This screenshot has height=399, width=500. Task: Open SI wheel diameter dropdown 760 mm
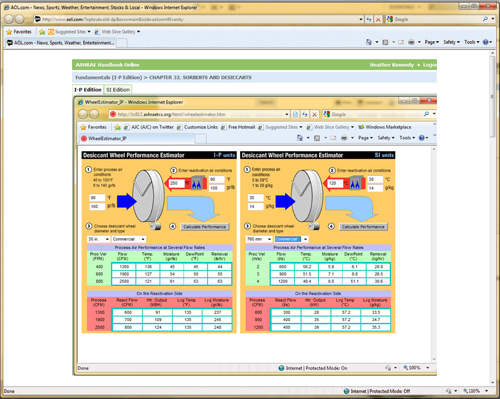tap(259, 239)
